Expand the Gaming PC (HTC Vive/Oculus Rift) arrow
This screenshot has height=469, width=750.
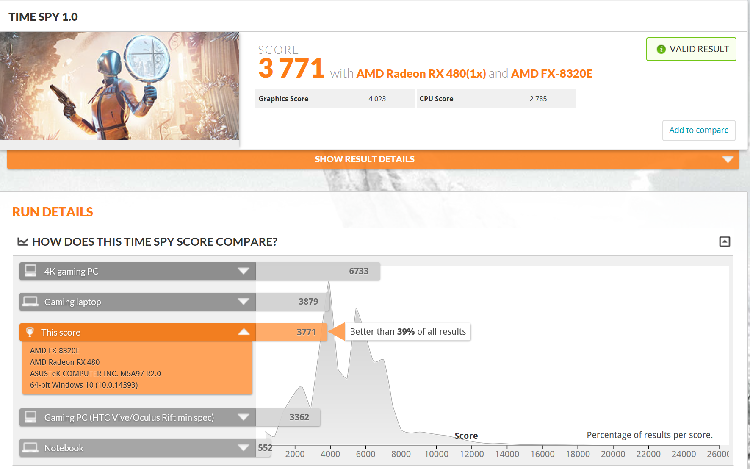(243, 417)
